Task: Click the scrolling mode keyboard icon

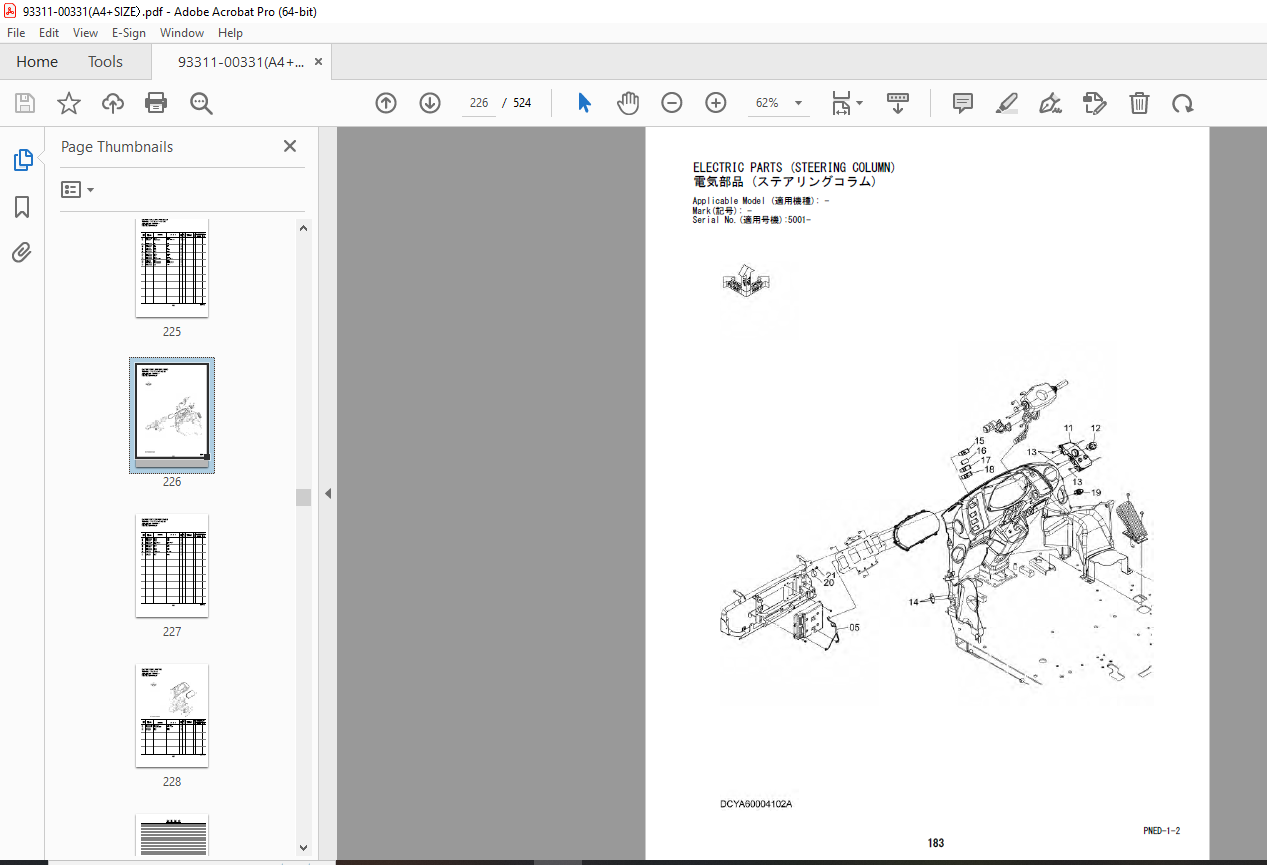Action: 898,103
